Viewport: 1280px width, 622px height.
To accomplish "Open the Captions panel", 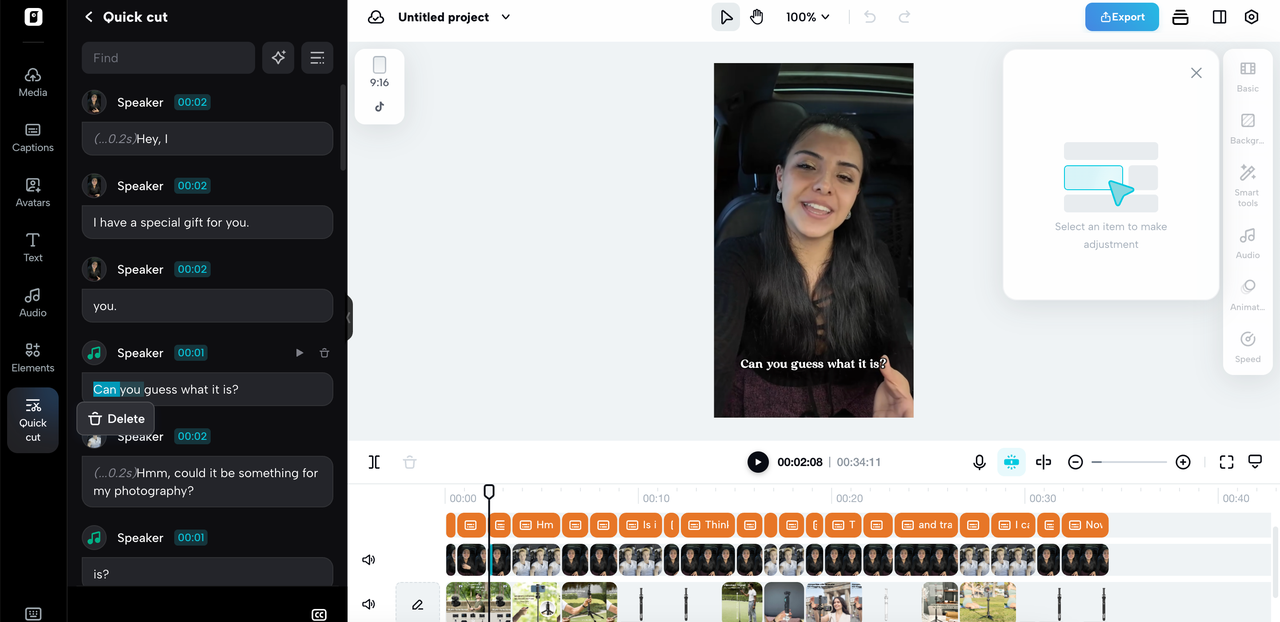I will point(32,138).
